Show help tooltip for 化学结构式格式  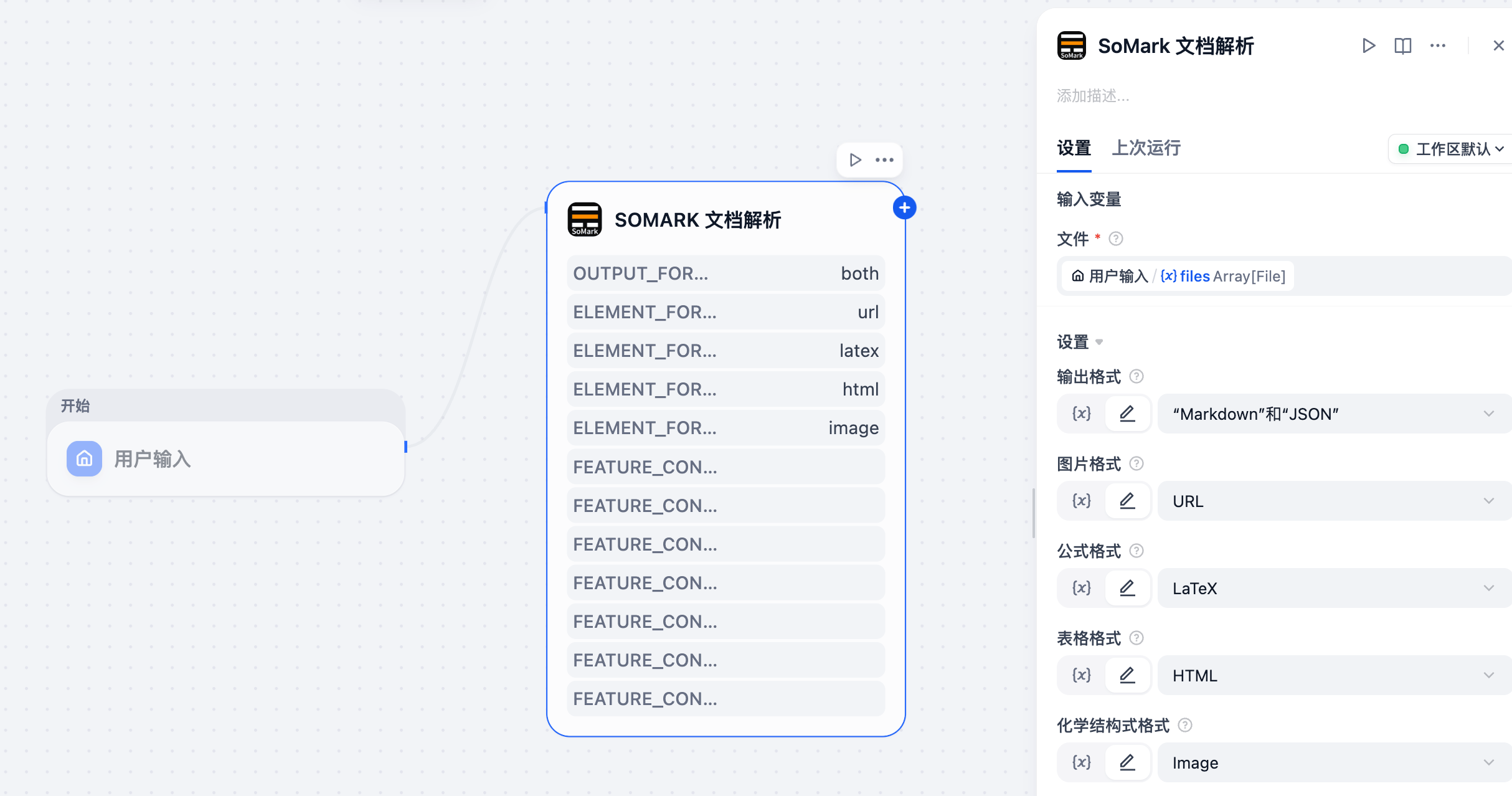pos(1185,725)
